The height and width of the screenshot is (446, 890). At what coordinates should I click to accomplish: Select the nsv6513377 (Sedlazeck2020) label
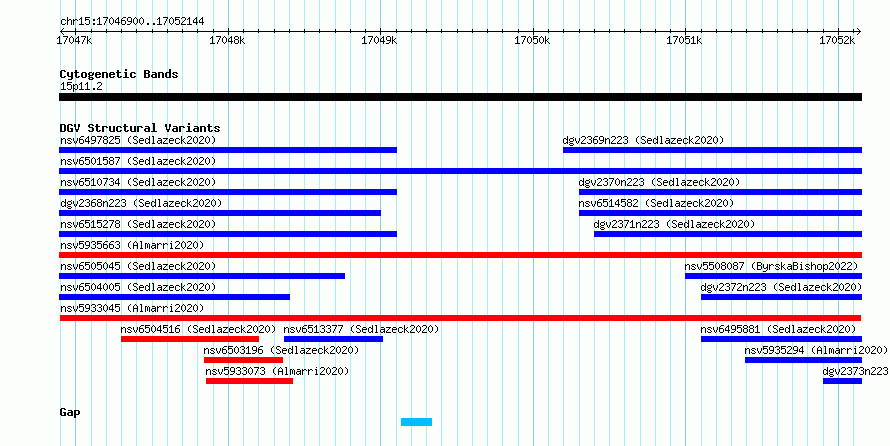point(362,329)
